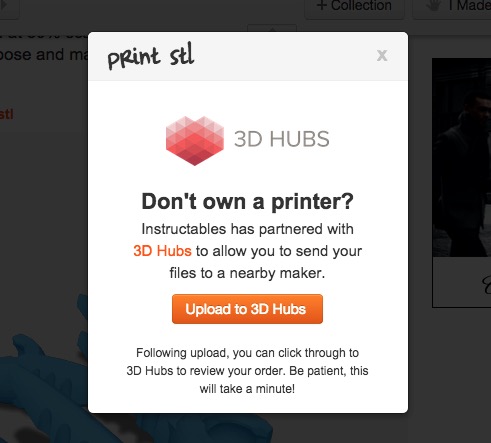Click the gray 3D HUBS wordmark
Image resolution: width=491 pixels, height=443 pixels.
coord(282,139)
